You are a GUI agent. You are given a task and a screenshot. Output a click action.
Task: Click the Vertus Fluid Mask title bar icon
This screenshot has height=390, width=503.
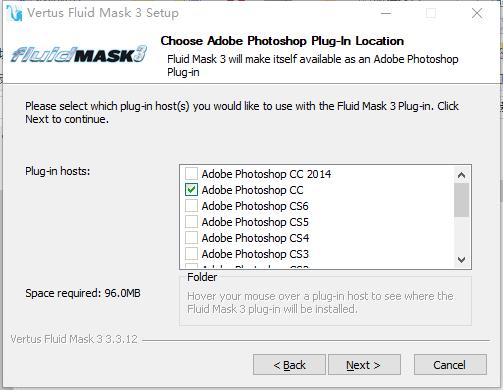[x=14, y=13]
